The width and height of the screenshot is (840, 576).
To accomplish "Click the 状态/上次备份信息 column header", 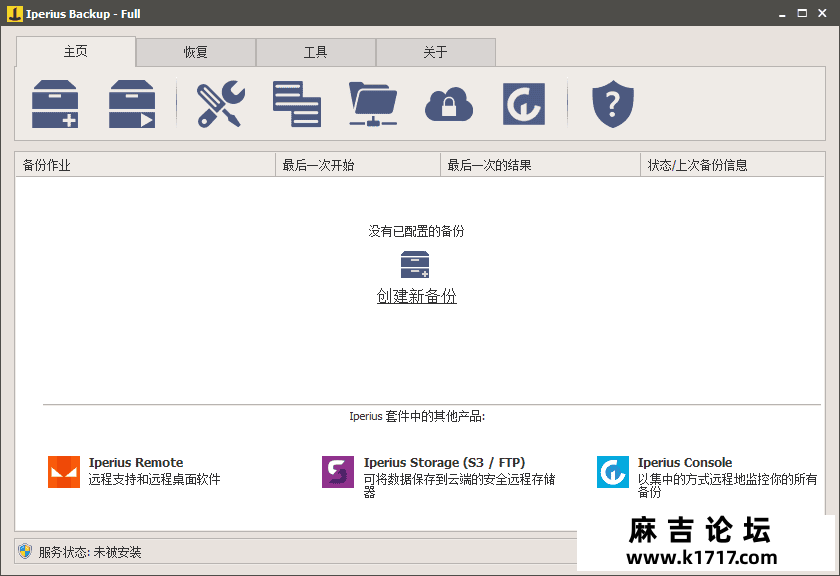I will point(733,165).
